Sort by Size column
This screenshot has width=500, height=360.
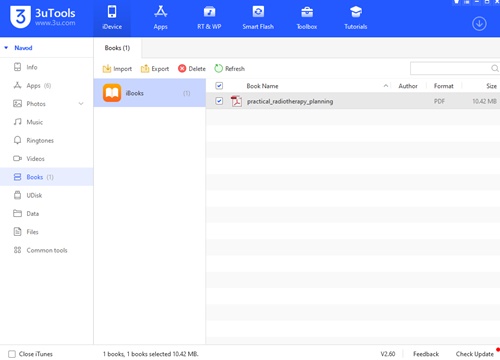point(492,86)
